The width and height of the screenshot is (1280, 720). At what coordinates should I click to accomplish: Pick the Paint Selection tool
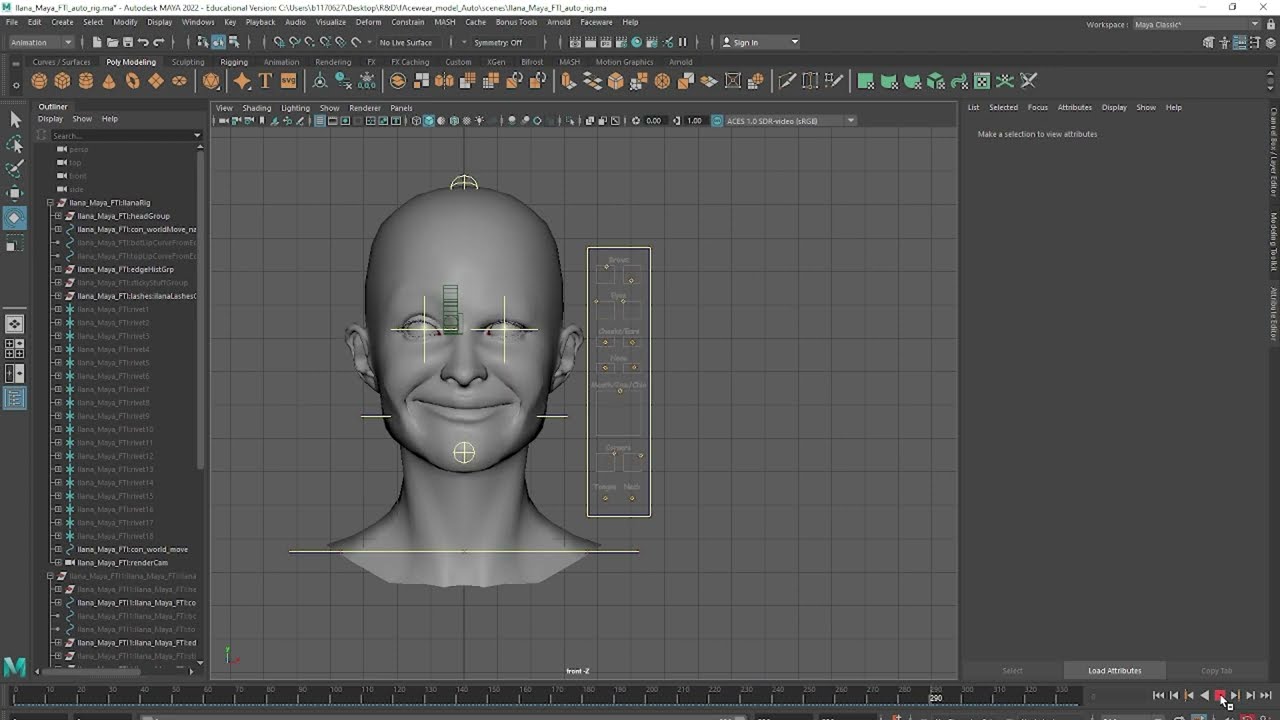pyautogui.click(x=15, y=168)
